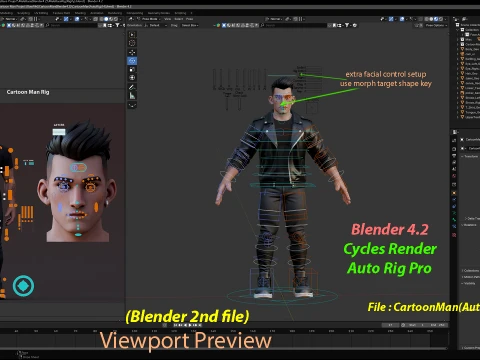Open the Output properties tab
Screen dimensions: 480x360
(454, 156)
